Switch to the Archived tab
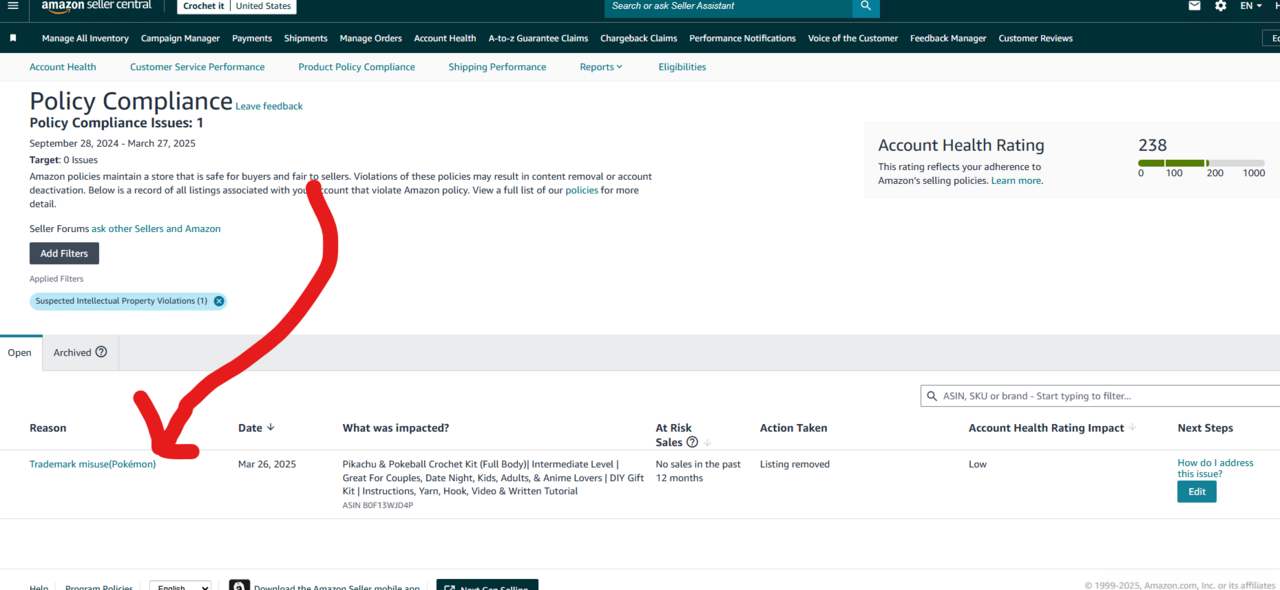Image resolution: width=1280 pixels, height=590 pixels. [x=72, y=353]
